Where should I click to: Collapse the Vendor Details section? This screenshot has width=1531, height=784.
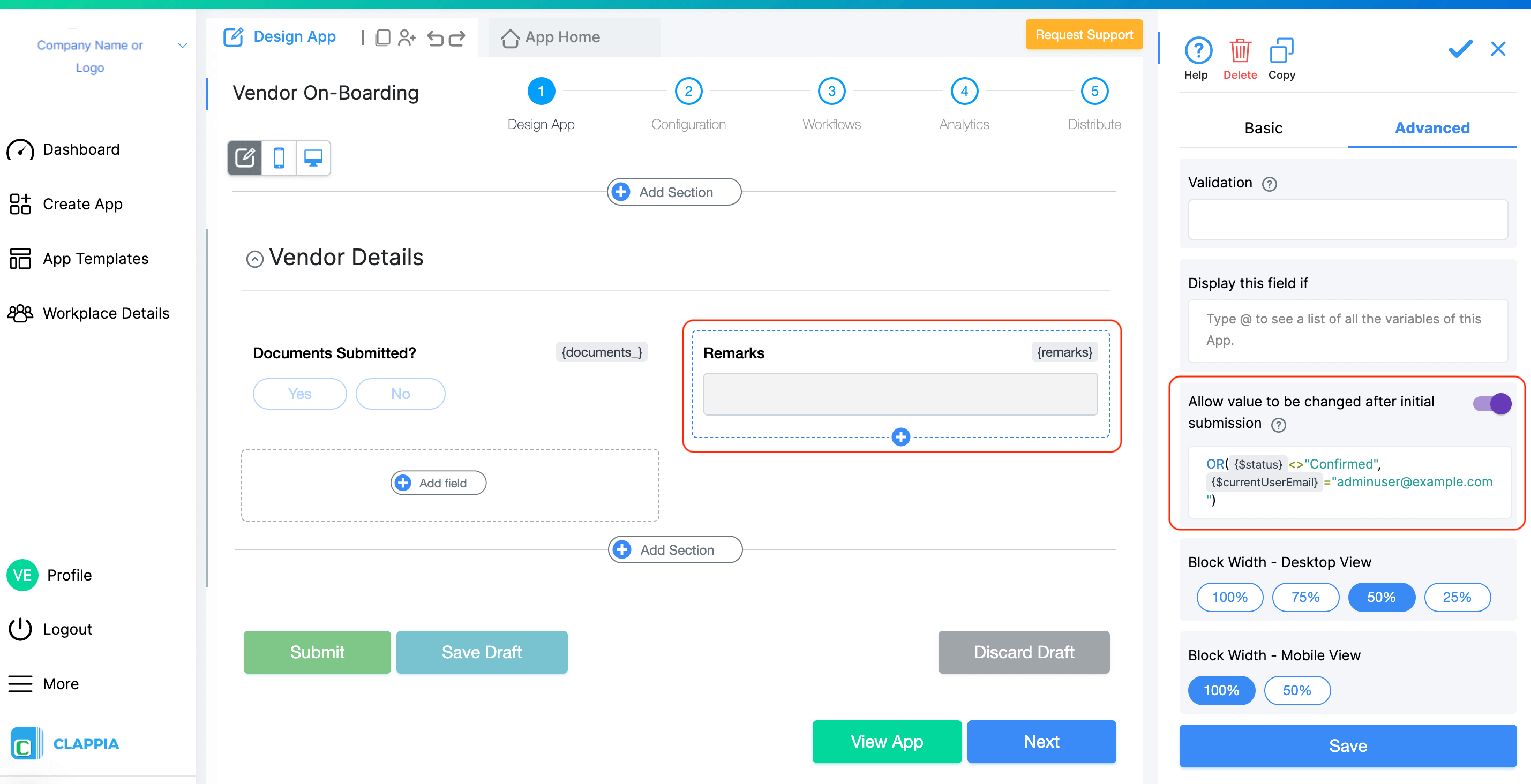[255, 259]
